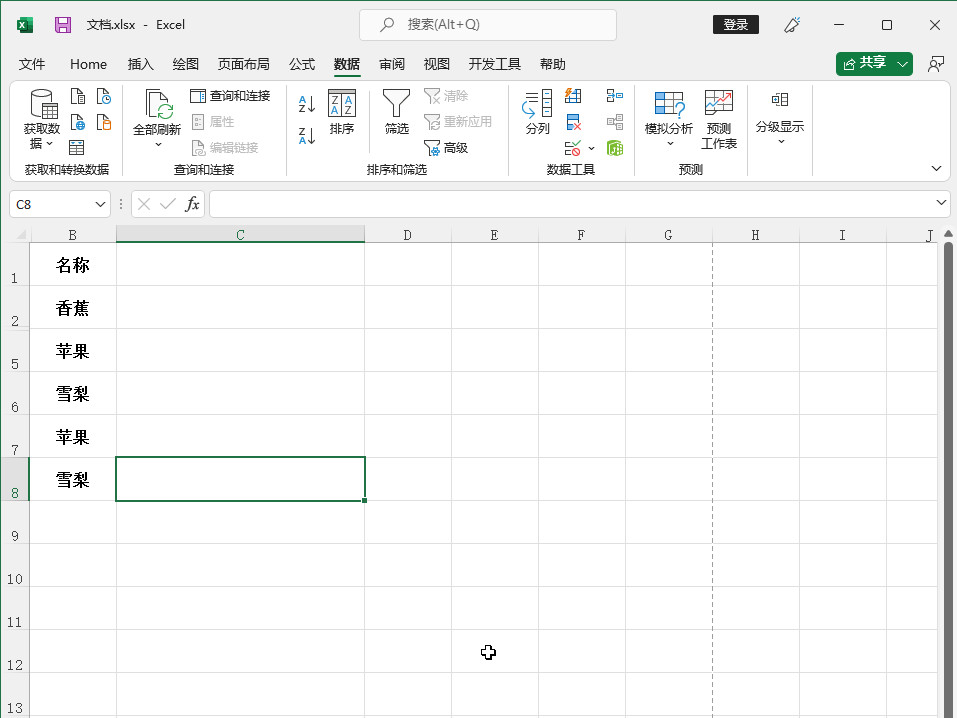
Task: Click the 登录 sign-in button
Action: [x=735, y=24]
